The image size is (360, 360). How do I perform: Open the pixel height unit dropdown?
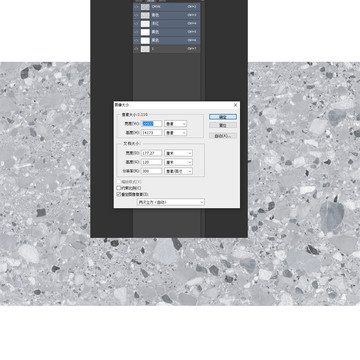pyautogui.click(x=176, y=133)
